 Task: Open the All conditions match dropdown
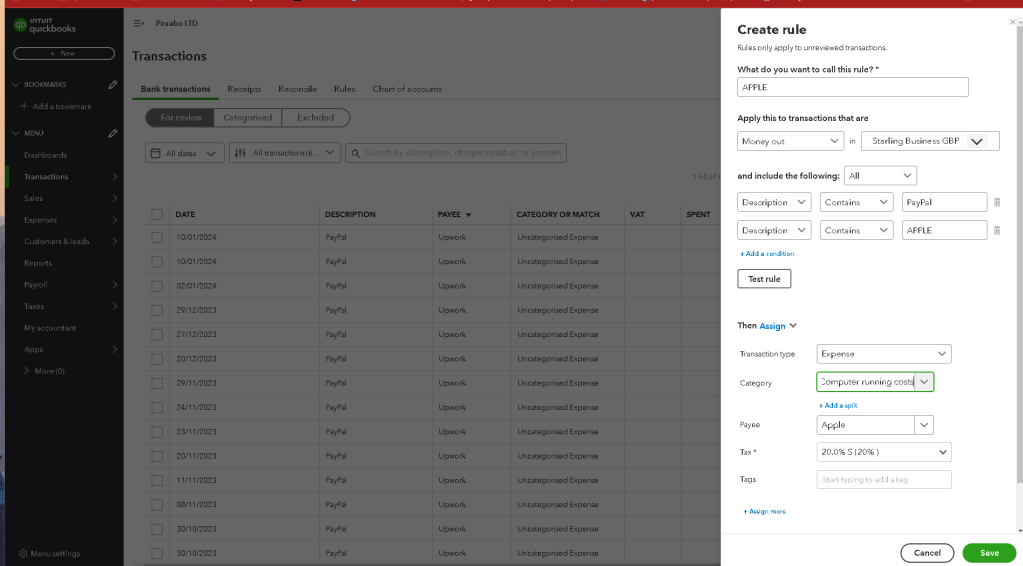pos(880,175)
